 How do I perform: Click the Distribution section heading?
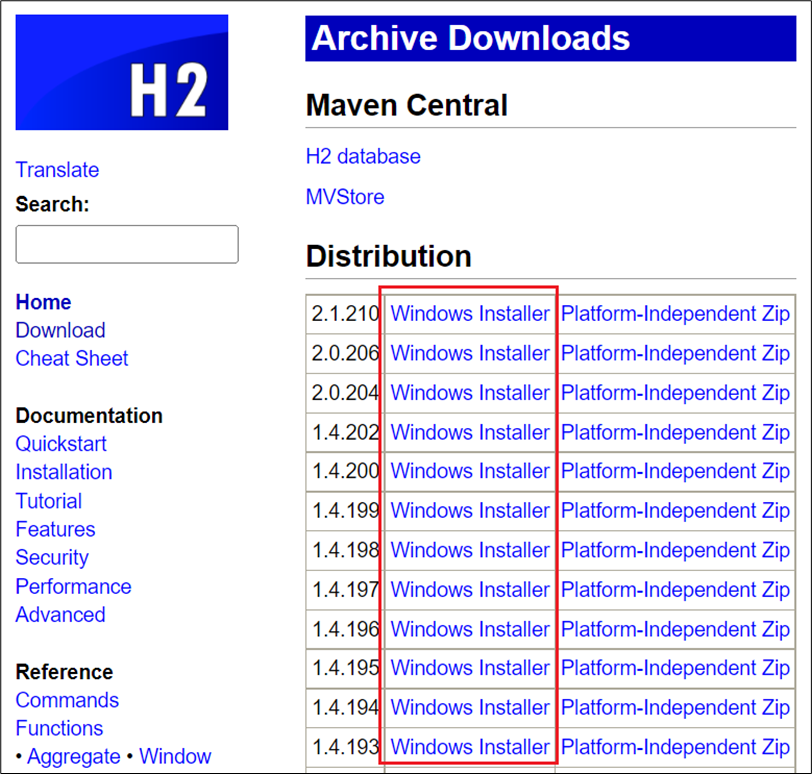click(x=389, y=256)
